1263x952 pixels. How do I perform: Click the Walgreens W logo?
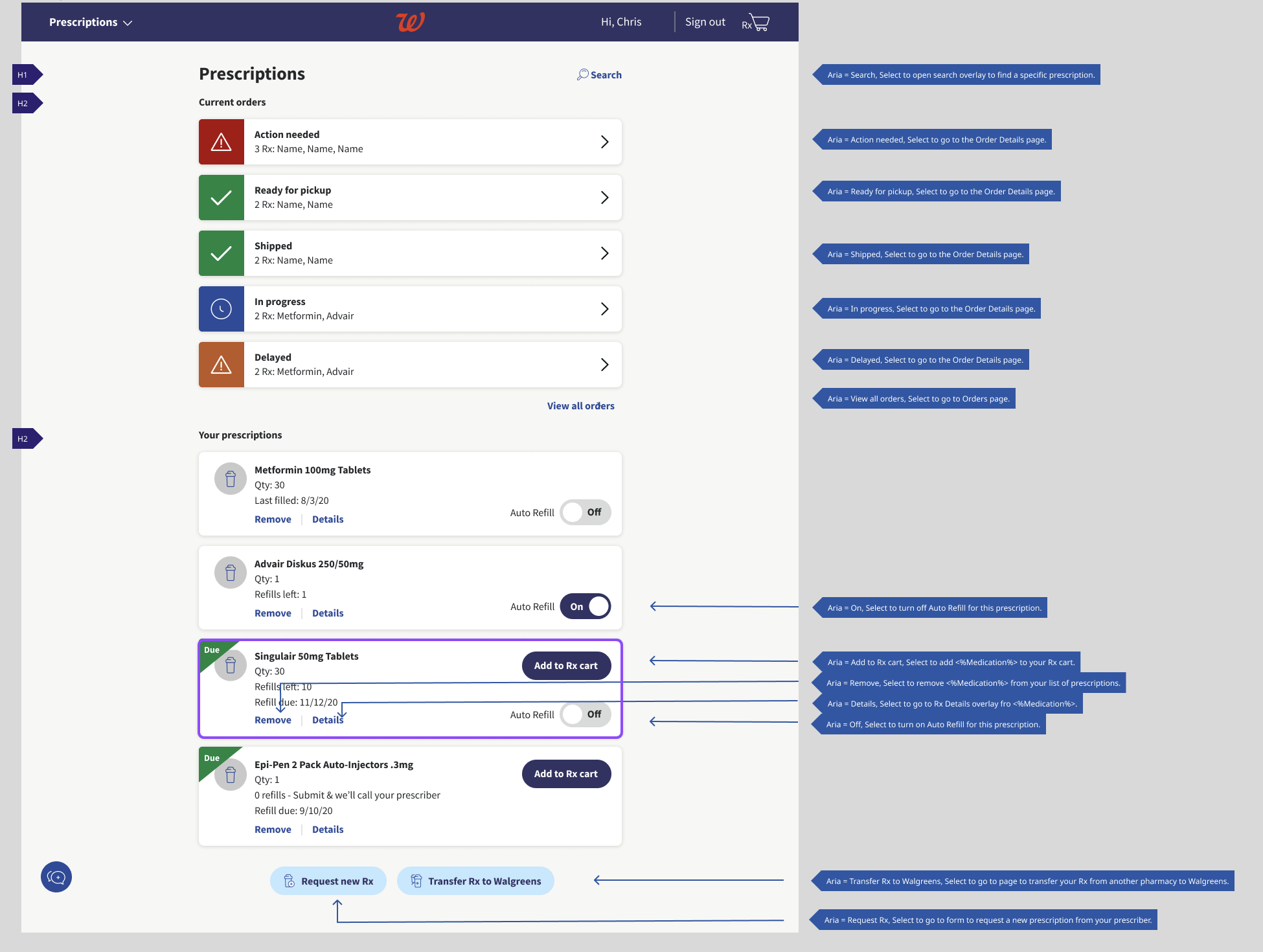pyautogui.click(x=410, y=22)
